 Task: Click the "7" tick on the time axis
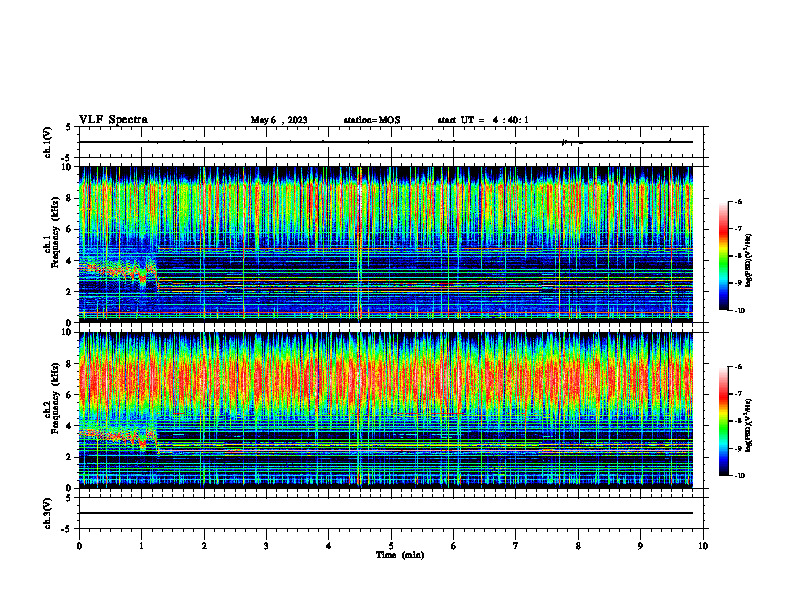point(516,546)
